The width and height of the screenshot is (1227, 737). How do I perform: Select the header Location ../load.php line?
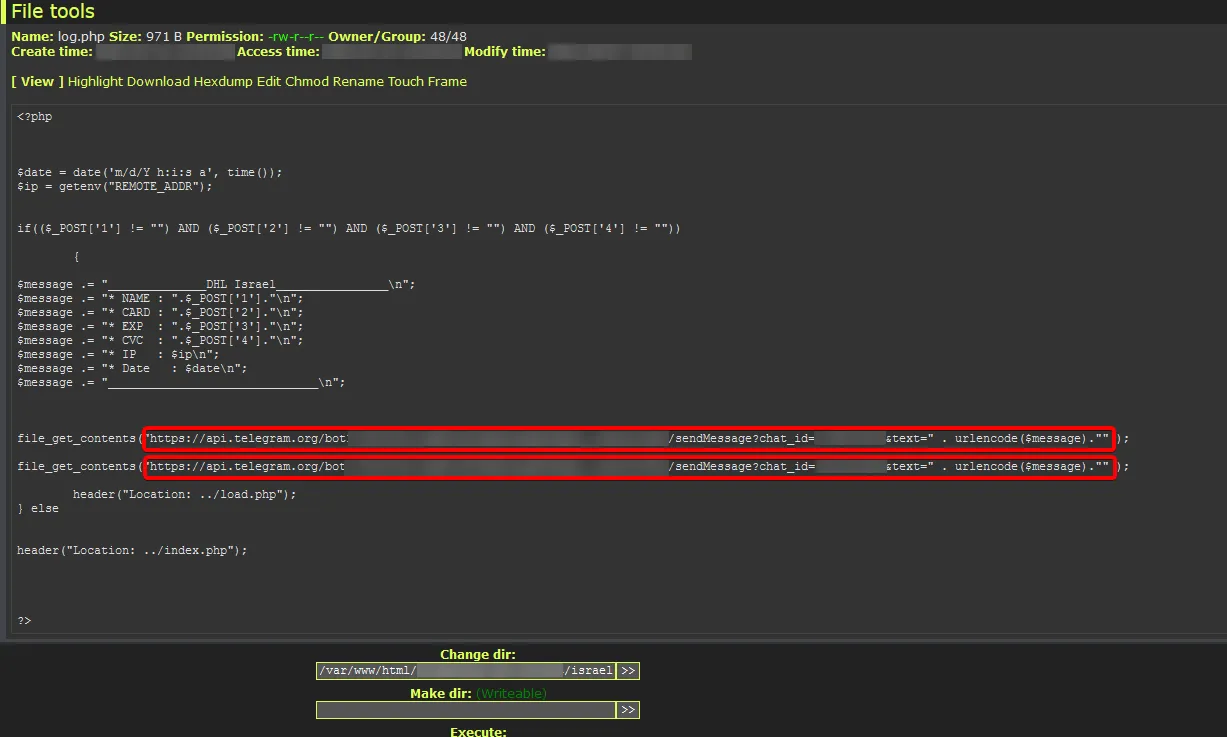point(185,495)
